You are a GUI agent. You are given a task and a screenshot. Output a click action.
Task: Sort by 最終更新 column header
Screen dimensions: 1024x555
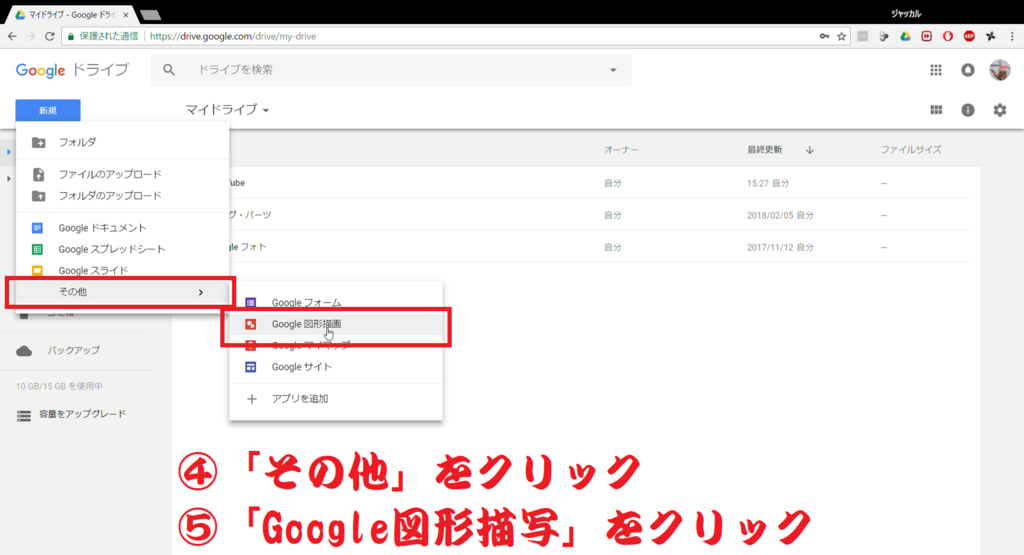(x=765, y=150)
